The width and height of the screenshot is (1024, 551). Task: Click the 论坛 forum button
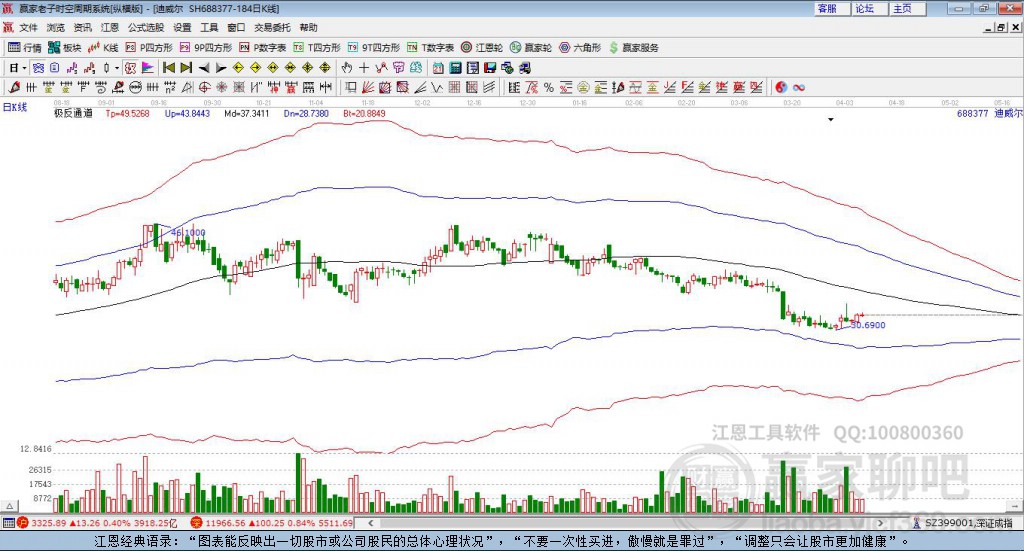pyautogui.click(x=869, y=8)
